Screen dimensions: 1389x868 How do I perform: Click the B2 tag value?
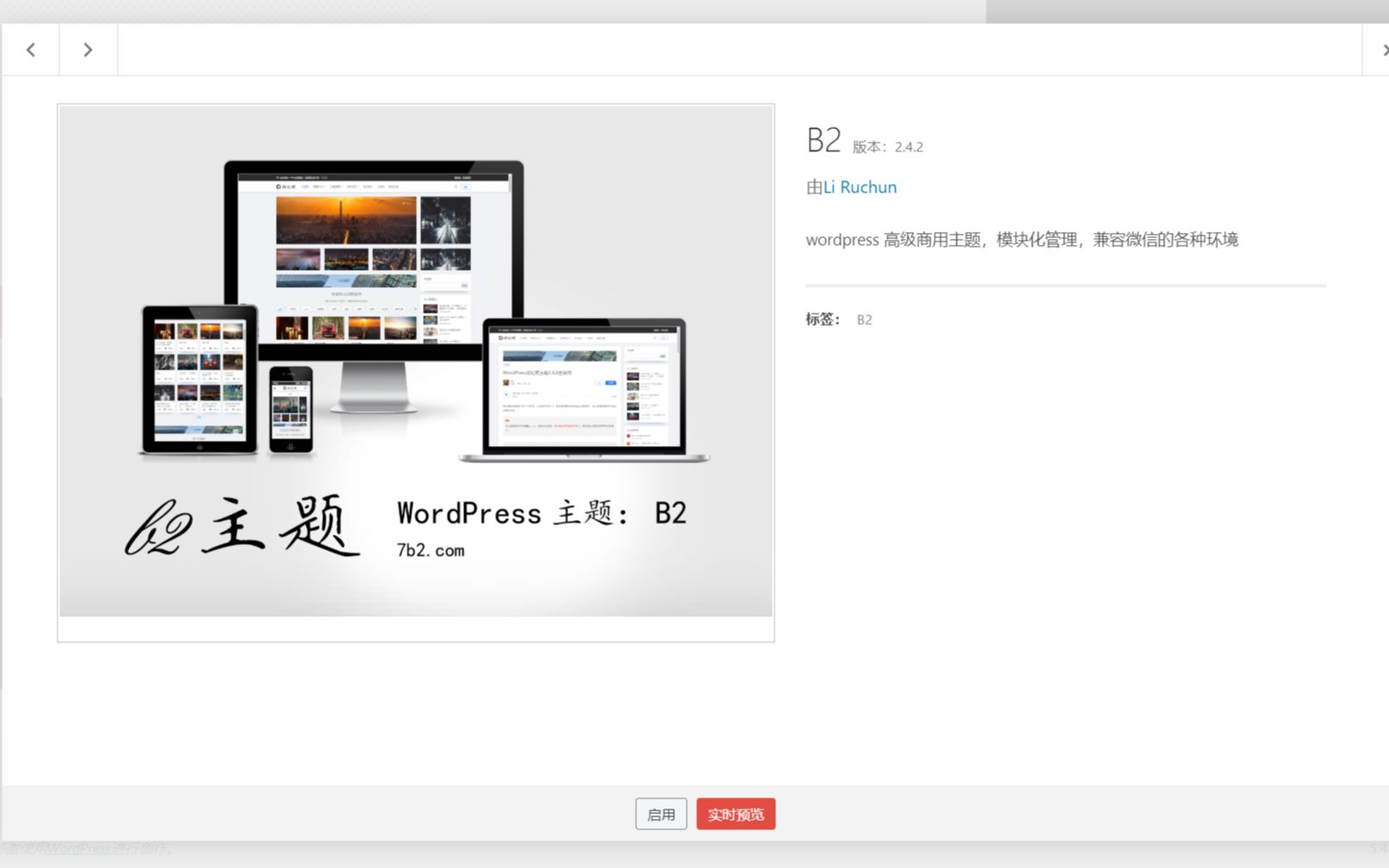click(x=865, y=320)
